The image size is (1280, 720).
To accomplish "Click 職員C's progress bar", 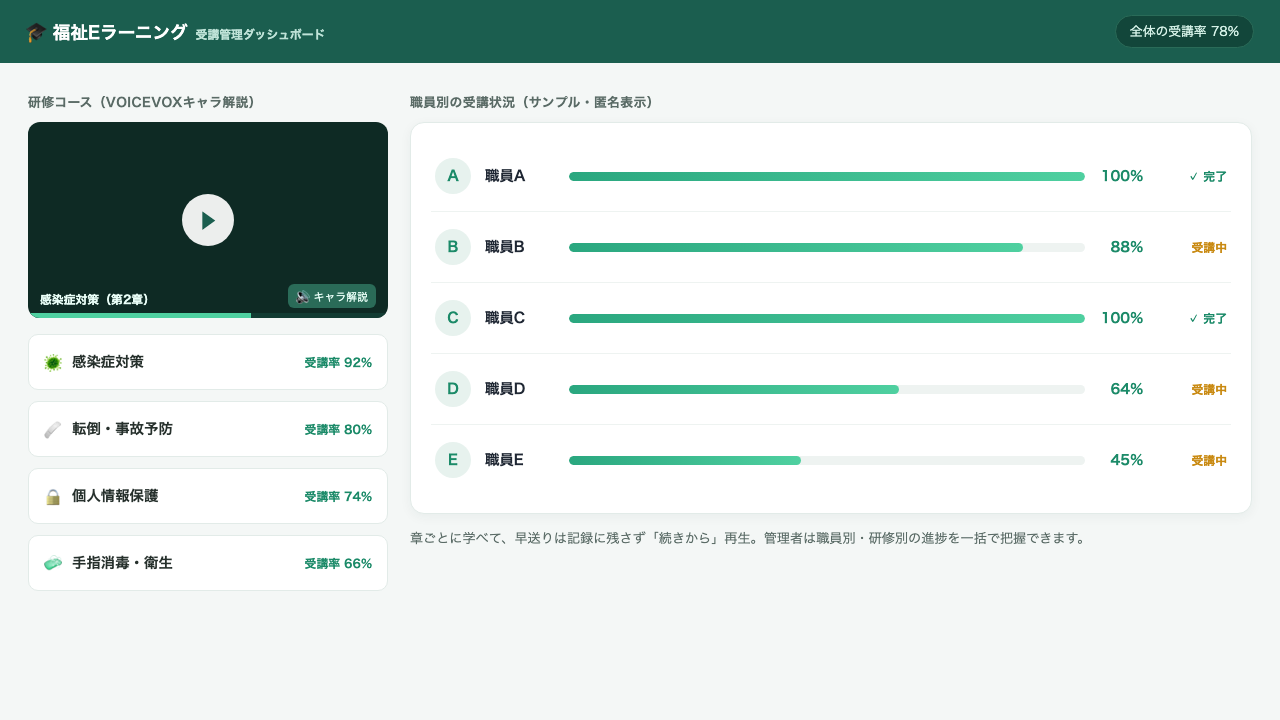I will tap(827, 318).
